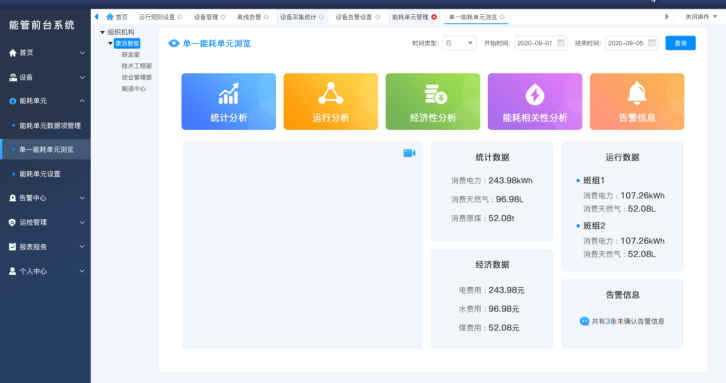Close the 设备告警设置 tab

pyautogui.click(x=378, y=17)
